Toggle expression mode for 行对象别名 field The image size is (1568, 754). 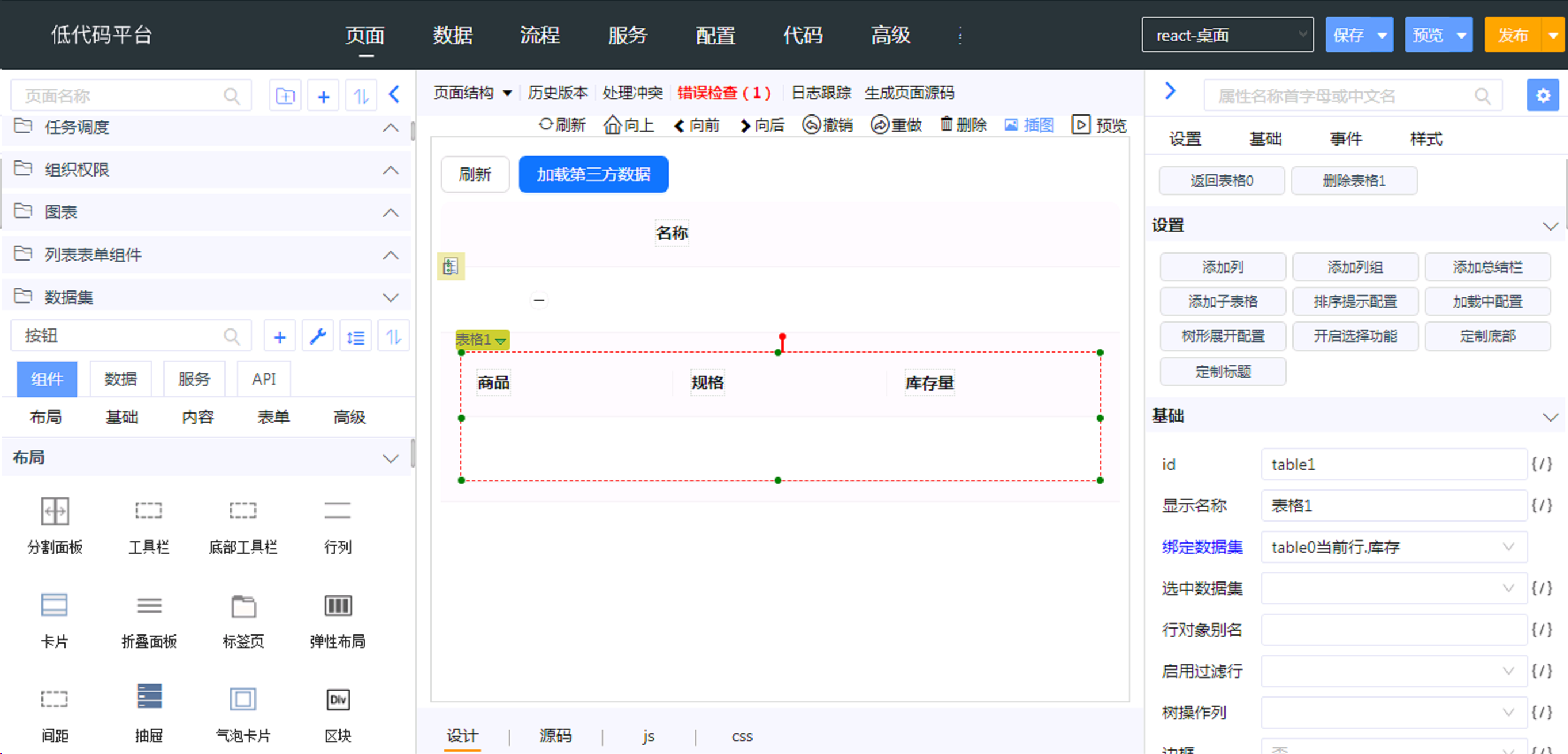(x=1541, y=629)
